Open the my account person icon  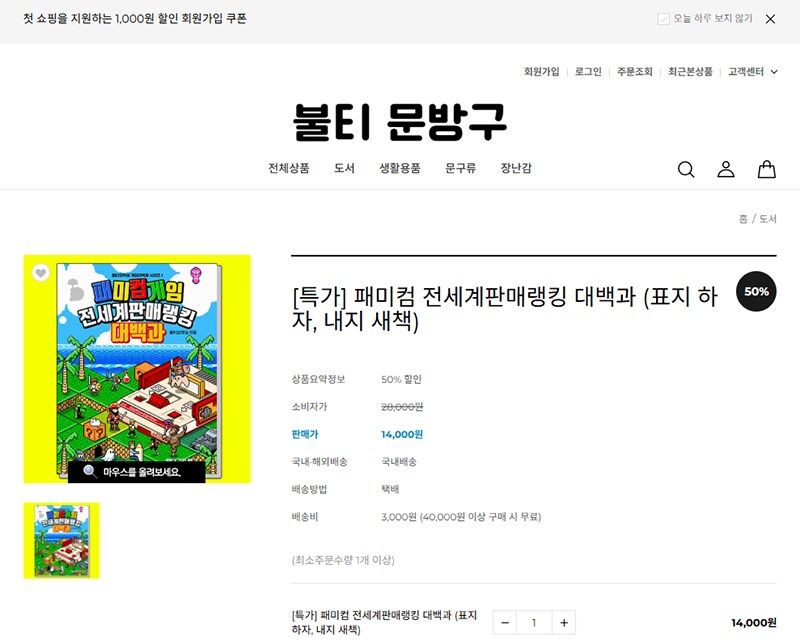(x=726, y=169)
